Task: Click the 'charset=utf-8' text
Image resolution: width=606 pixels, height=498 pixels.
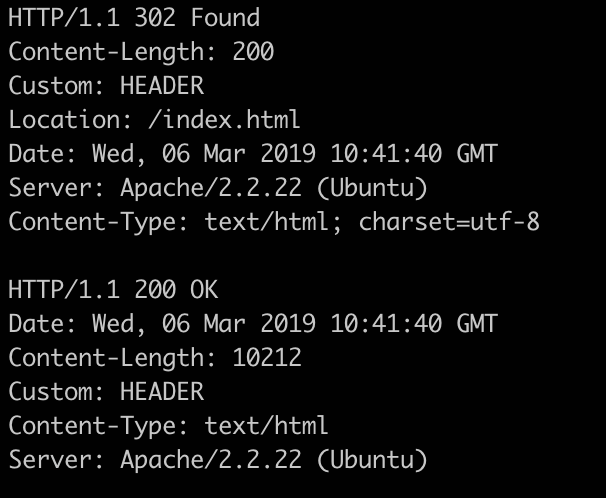Action: point(449,222)
